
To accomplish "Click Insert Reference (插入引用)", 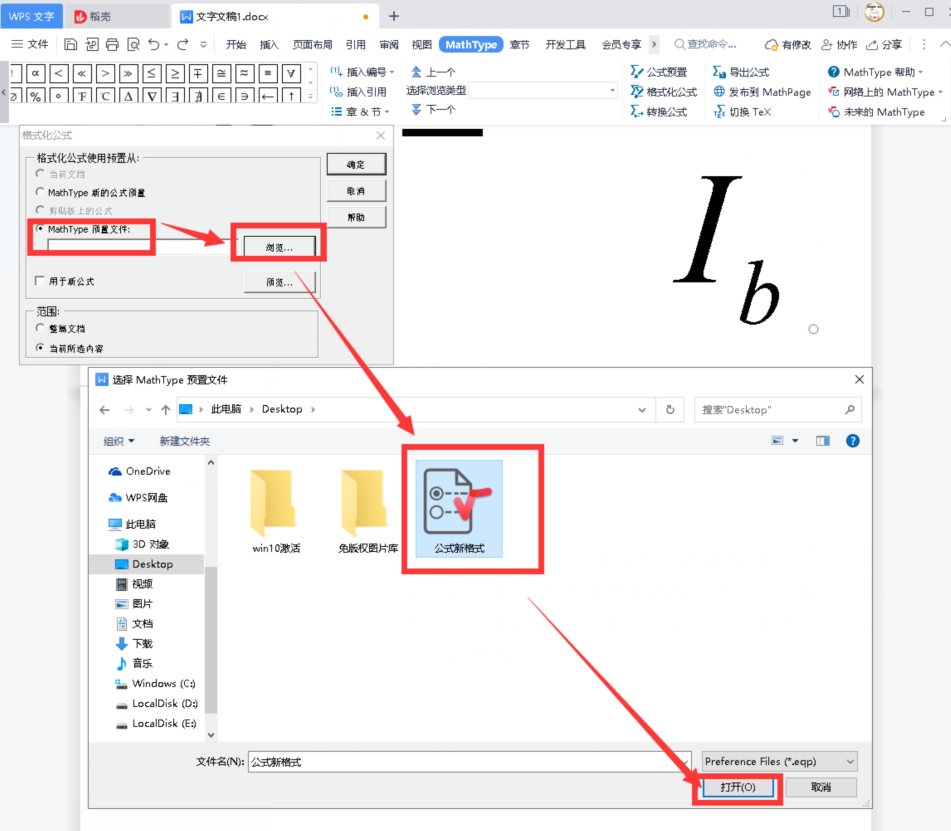I will pos(358,92).
